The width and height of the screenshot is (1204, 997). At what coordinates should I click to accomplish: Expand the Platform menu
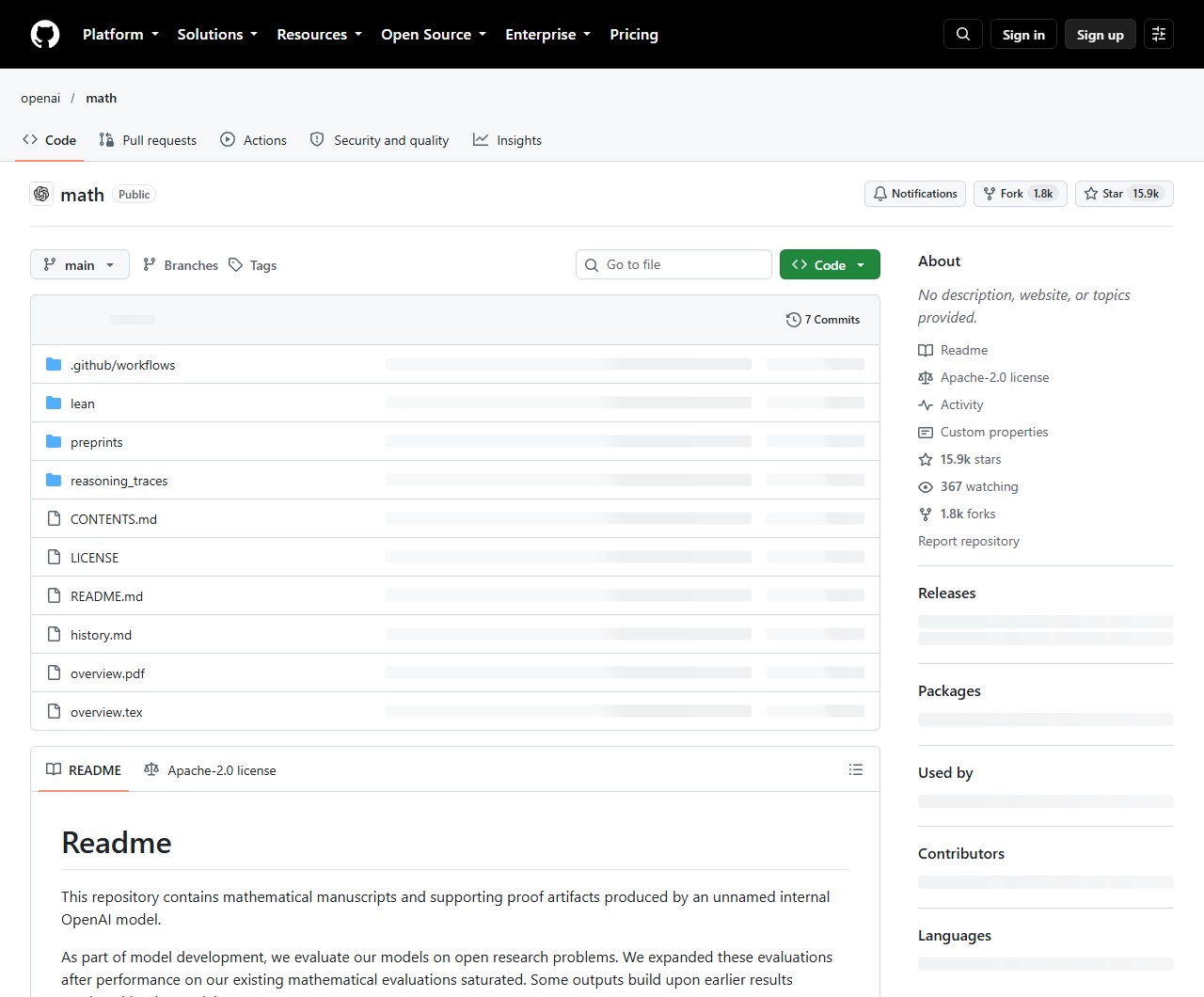120,34
